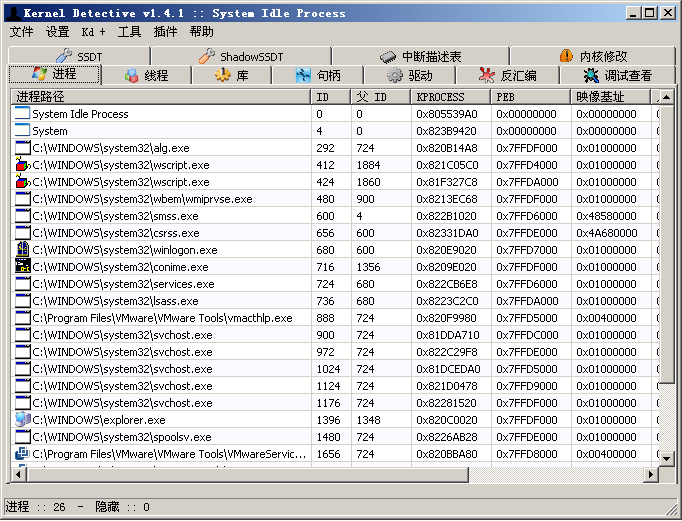Sort by 进程路径 column header

click(x=161, y=97)
